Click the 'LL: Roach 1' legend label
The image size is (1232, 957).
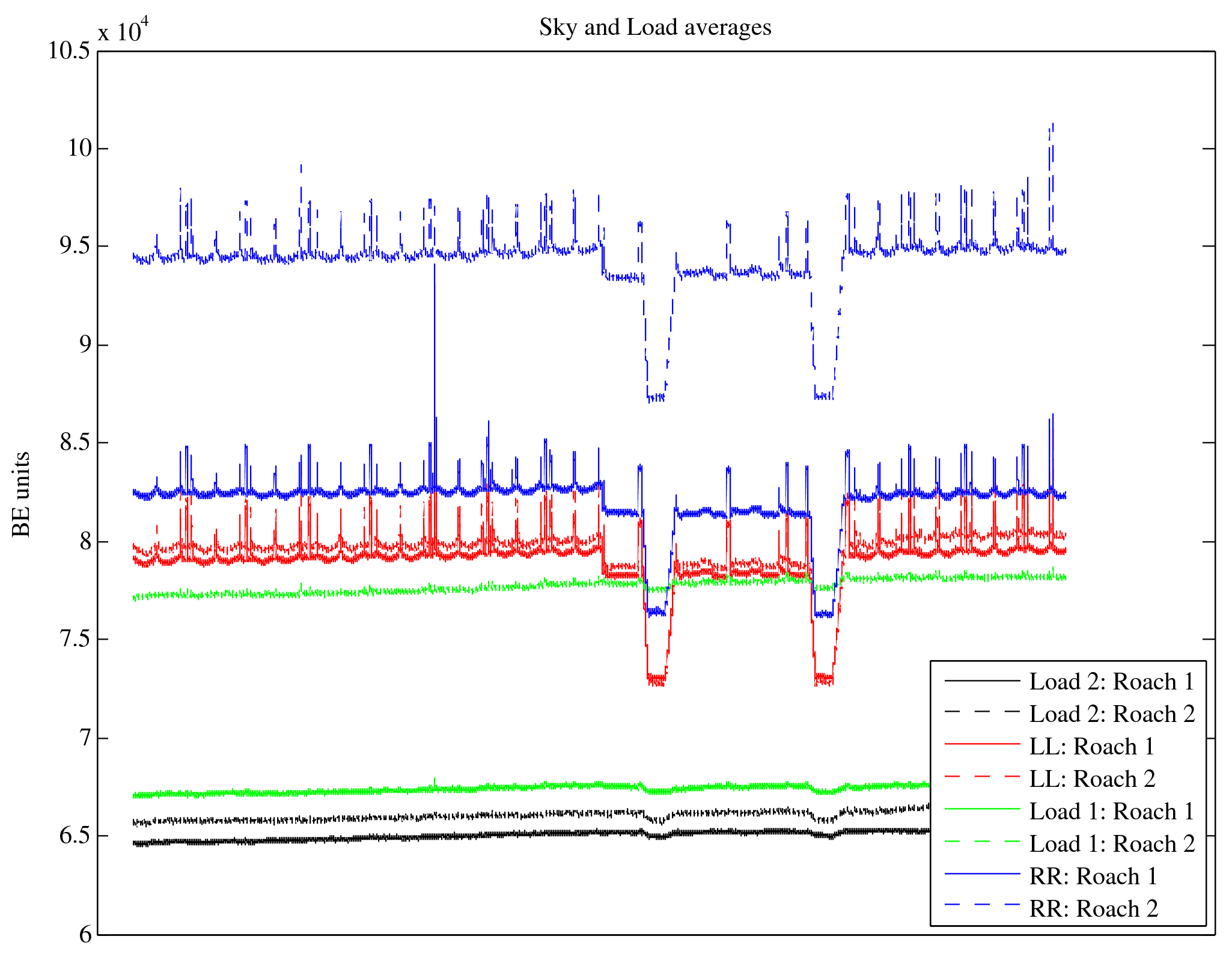[1092, 747]
